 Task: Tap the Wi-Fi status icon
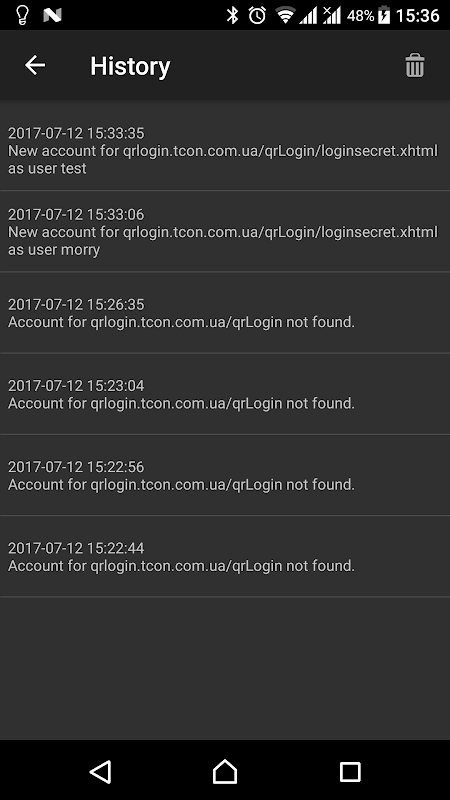click(x=286, y=15)
